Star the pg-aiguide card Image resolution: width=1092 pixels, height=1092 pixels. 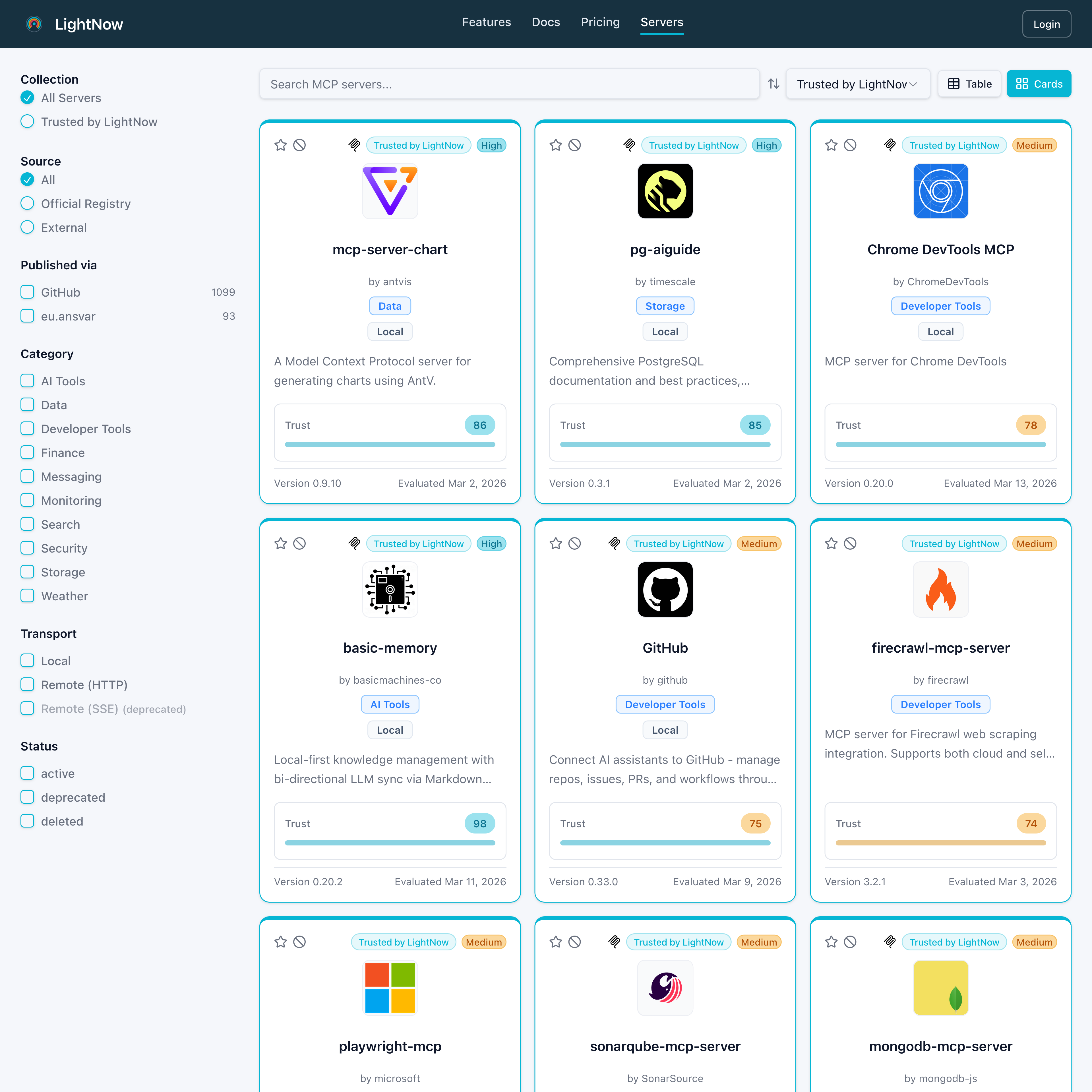(x=556, y=145)
